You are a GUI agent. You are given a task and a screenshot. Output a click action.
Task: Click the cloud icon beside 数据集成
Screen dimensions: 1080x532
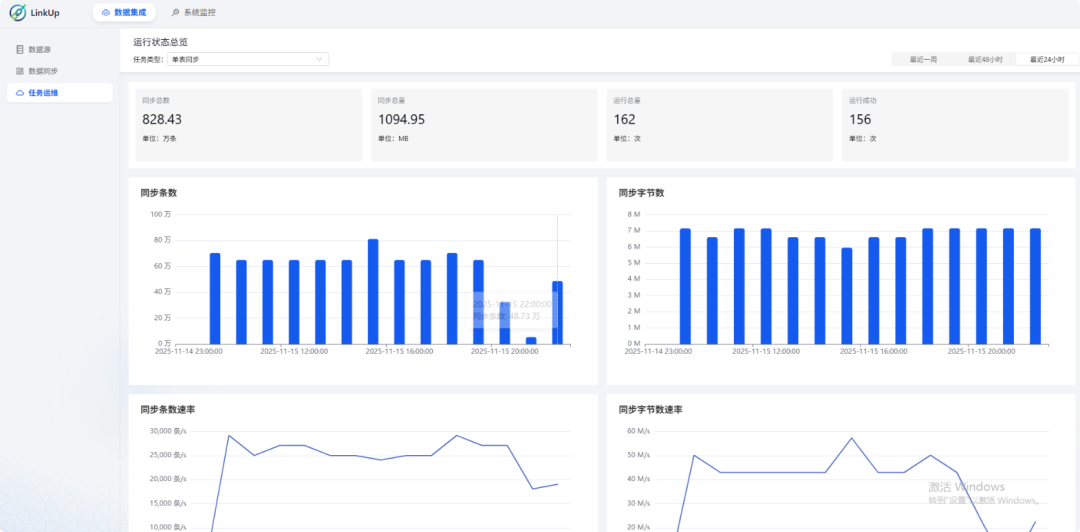click(x=105, y=12)
